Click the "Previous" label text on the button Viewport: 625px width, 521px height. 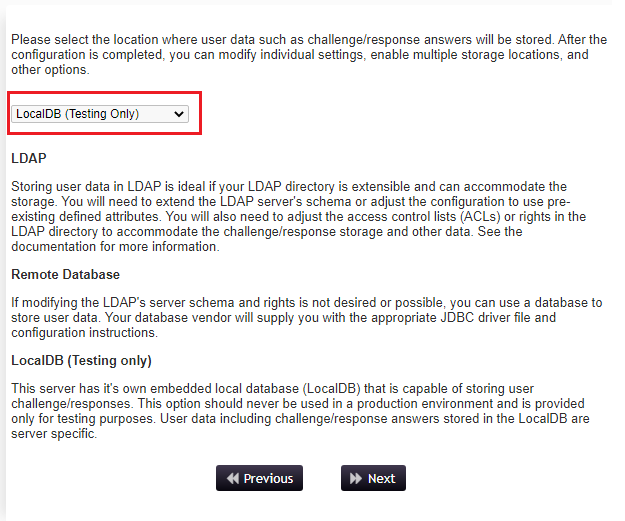[268, 478]
